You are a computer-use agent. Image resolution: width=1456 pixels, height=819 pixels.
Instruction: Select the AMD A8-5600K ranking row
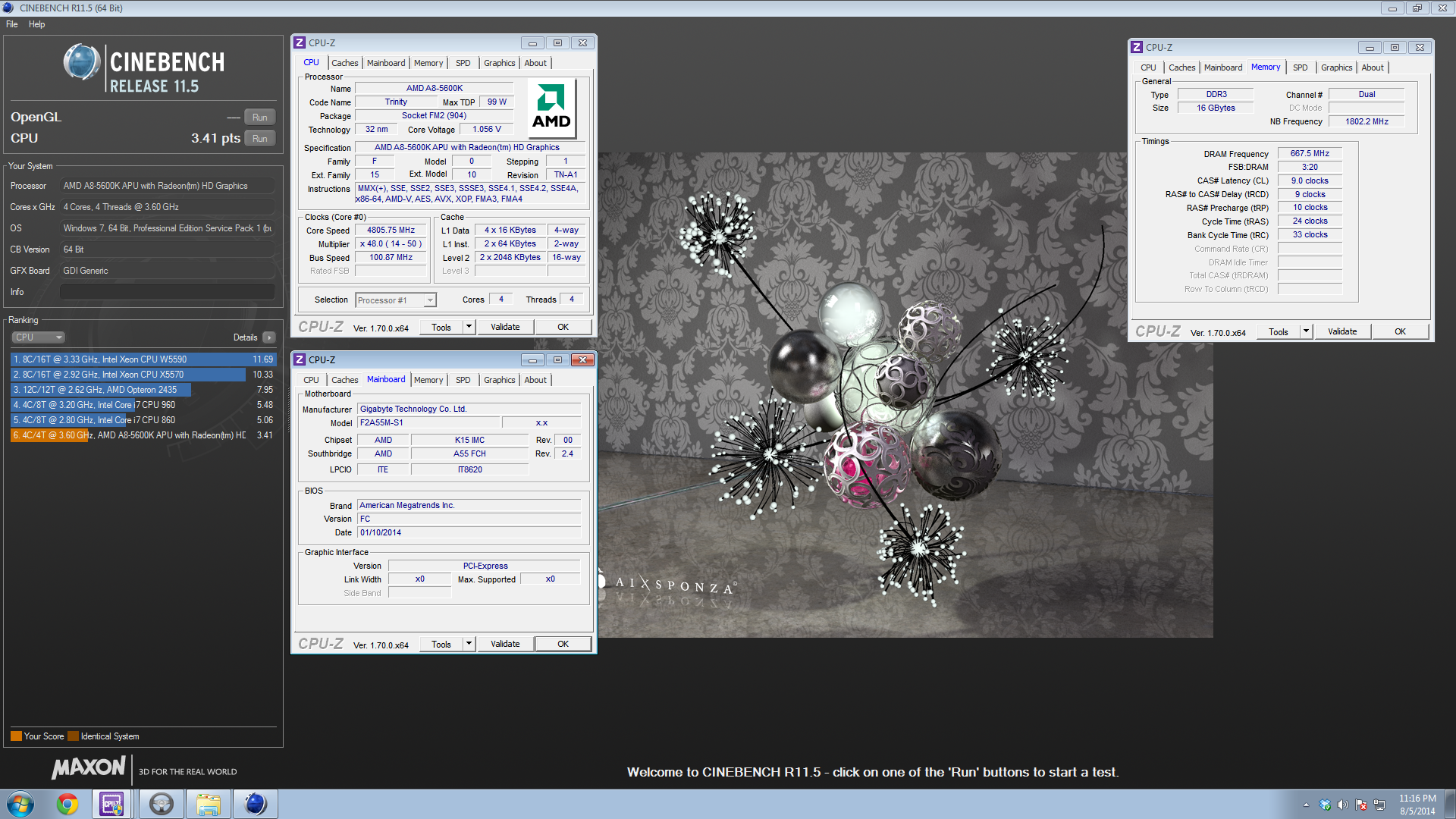point(143,435)
